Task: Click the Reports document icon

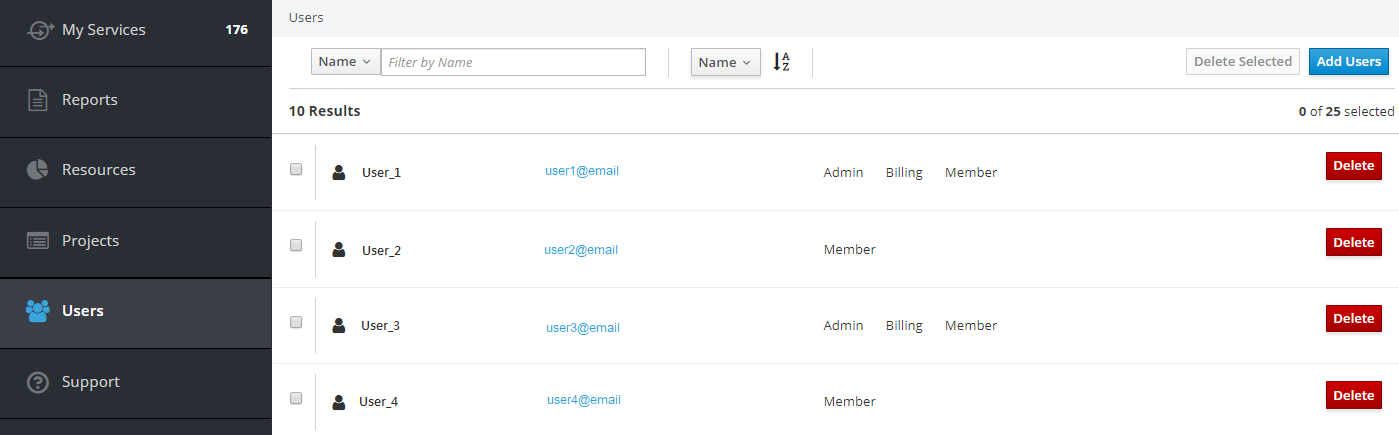Action: (38, 100)
